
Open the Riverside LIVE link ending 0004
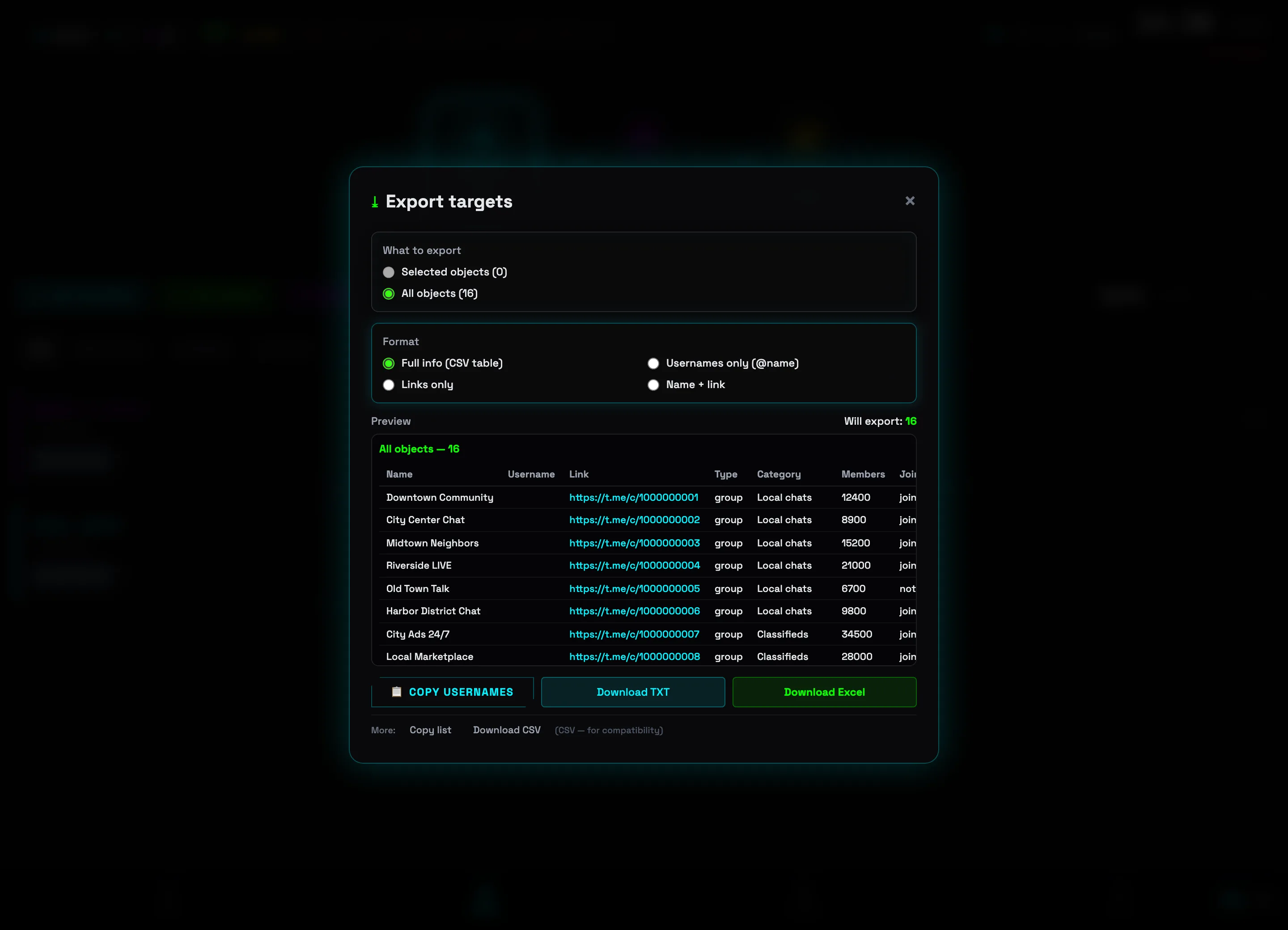(634, 566)
